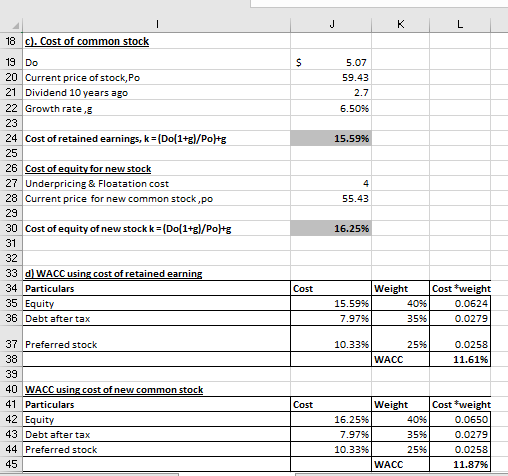
Task: Select the shaded 15.59% result cell
Action: pos(331,138)
